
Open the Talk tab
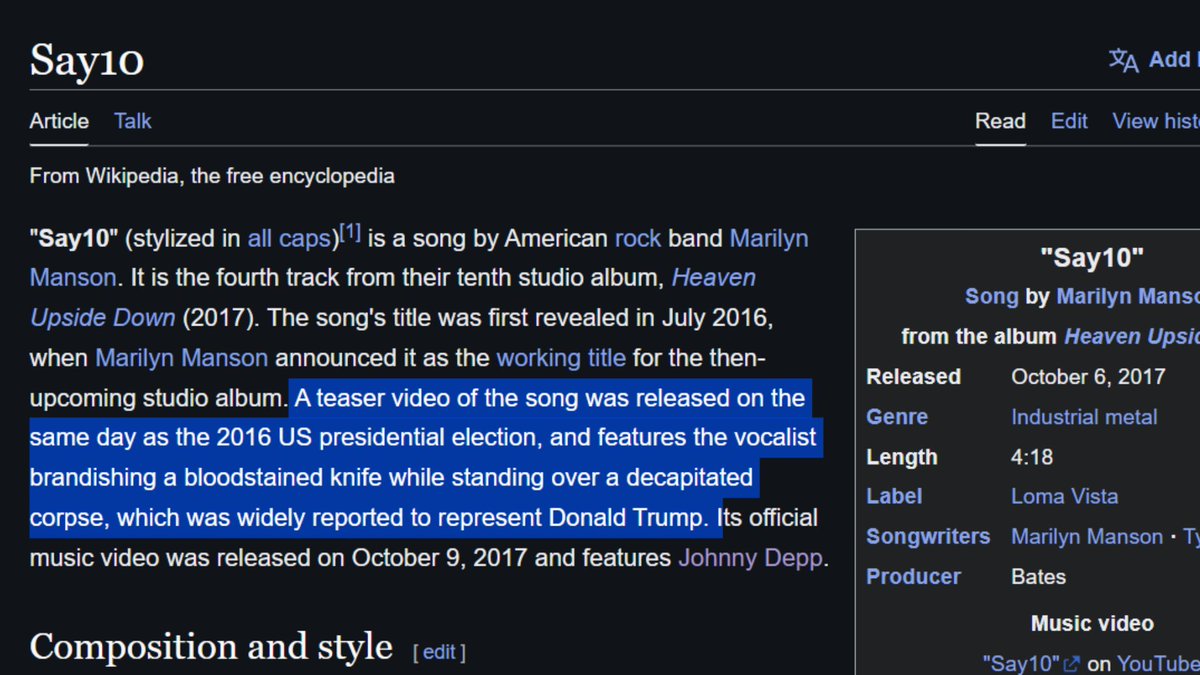click(x=133, y=121)
